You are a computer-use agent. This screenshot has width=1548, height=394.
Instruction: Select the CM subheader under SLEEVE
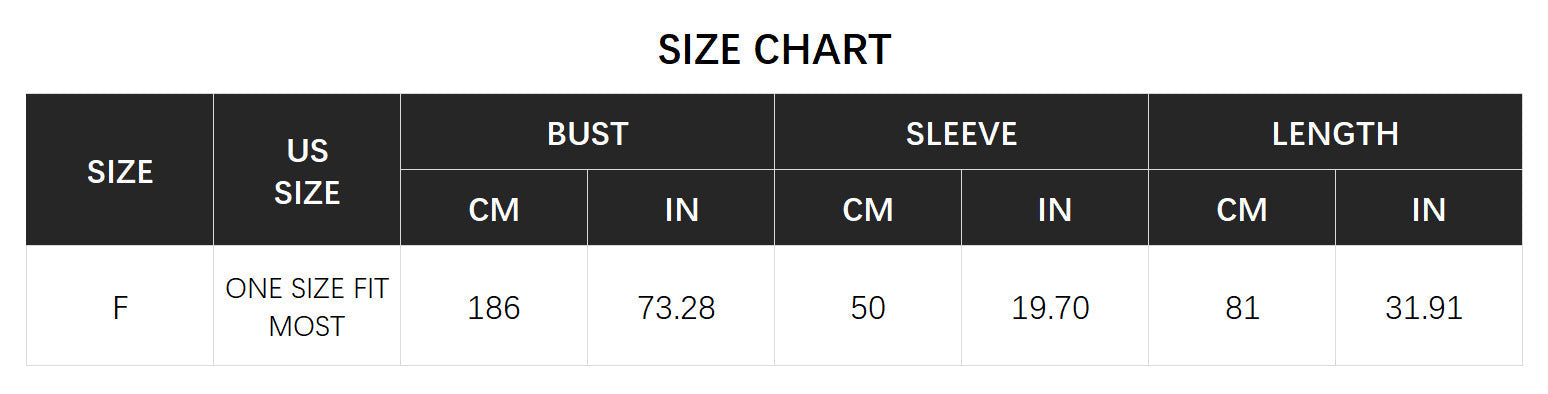868,208
